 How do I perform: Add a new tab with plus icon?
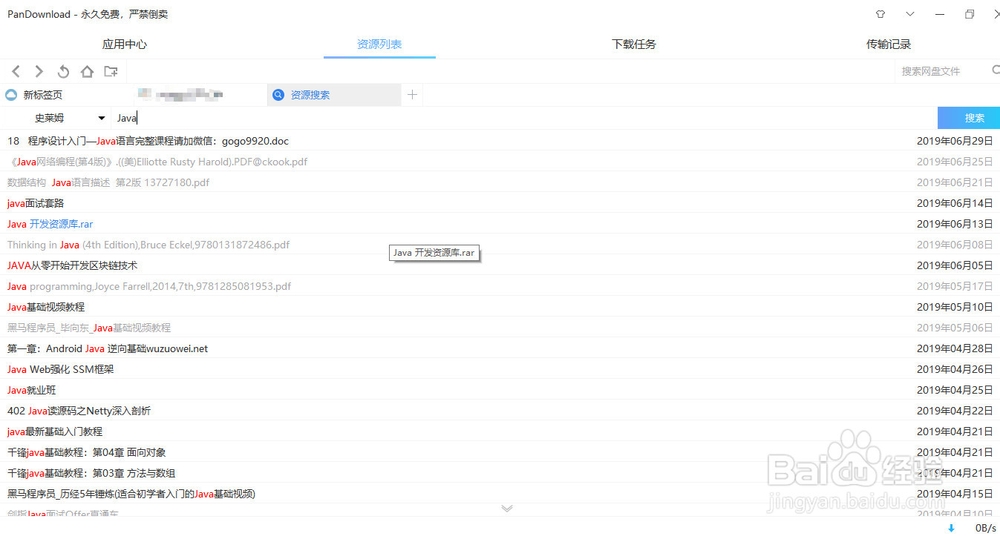[x=412, y=95]
